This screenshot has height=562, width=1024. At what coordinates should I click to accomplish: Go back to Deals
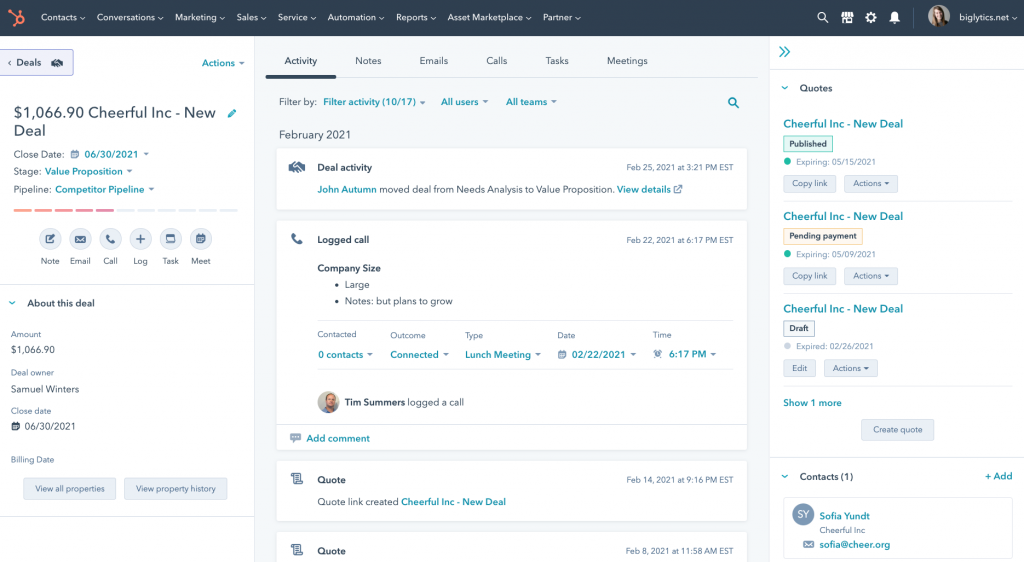tap(37, 63)
